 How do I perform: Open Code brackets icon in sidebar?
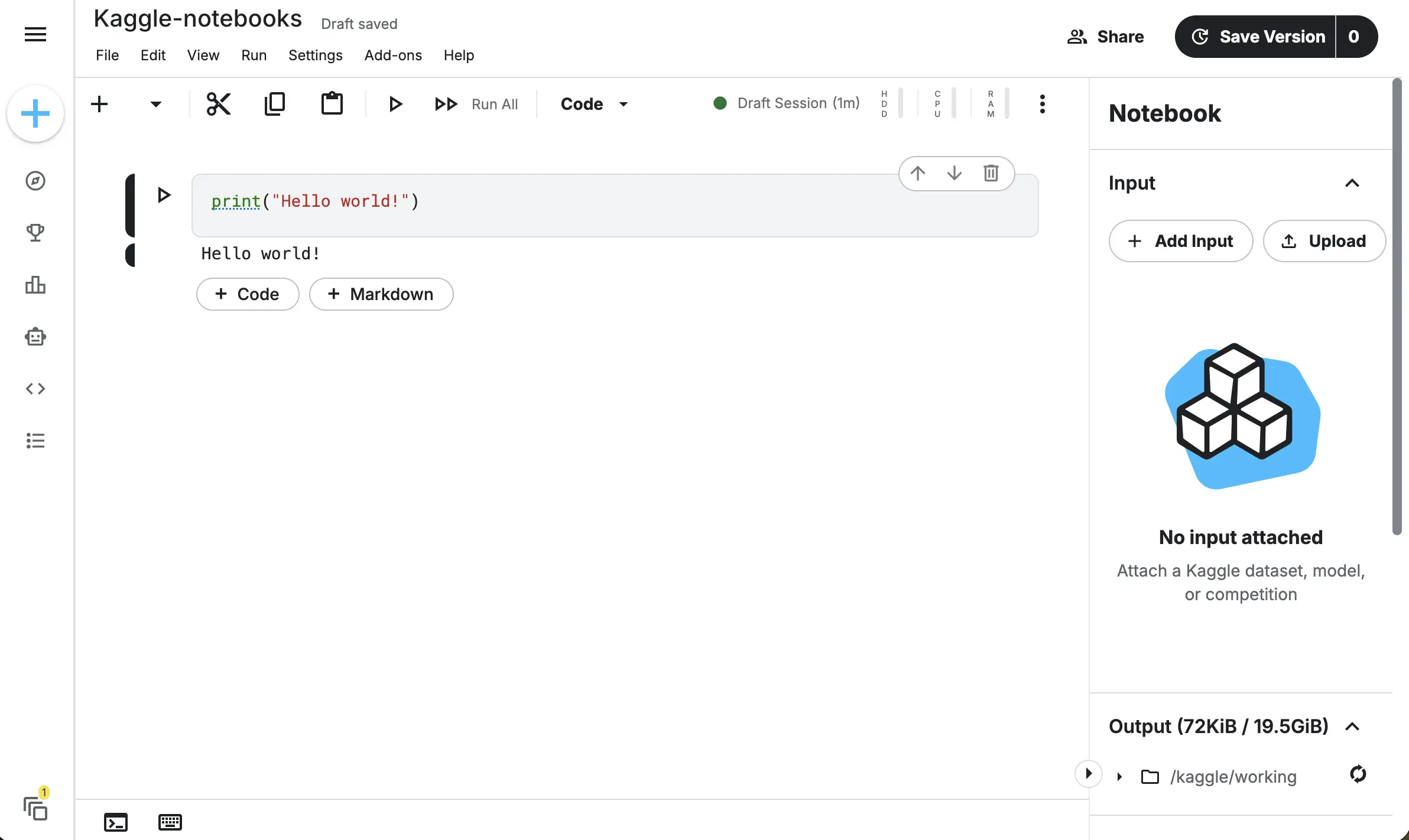coord(35,389)
